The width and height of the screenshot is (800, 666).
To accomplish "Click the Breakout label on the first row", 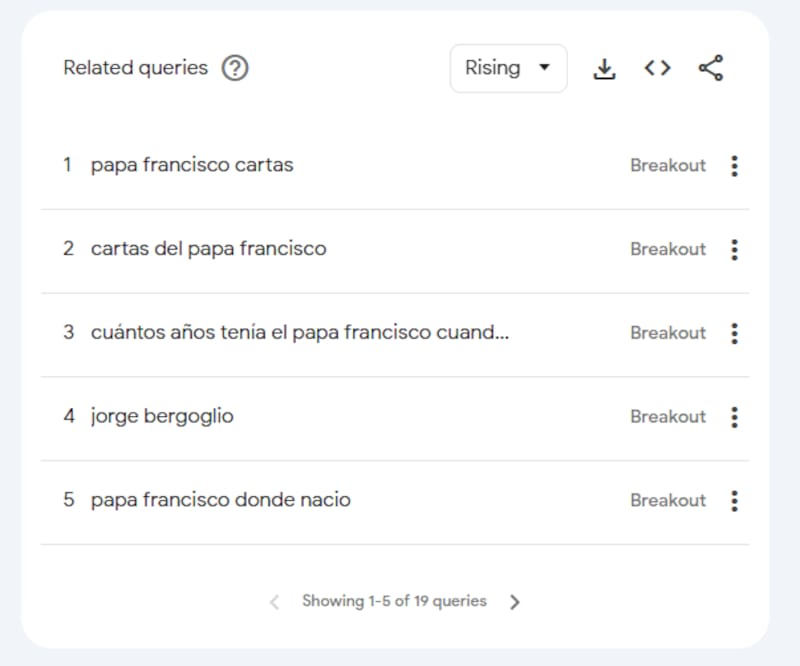I will (668, 166).
